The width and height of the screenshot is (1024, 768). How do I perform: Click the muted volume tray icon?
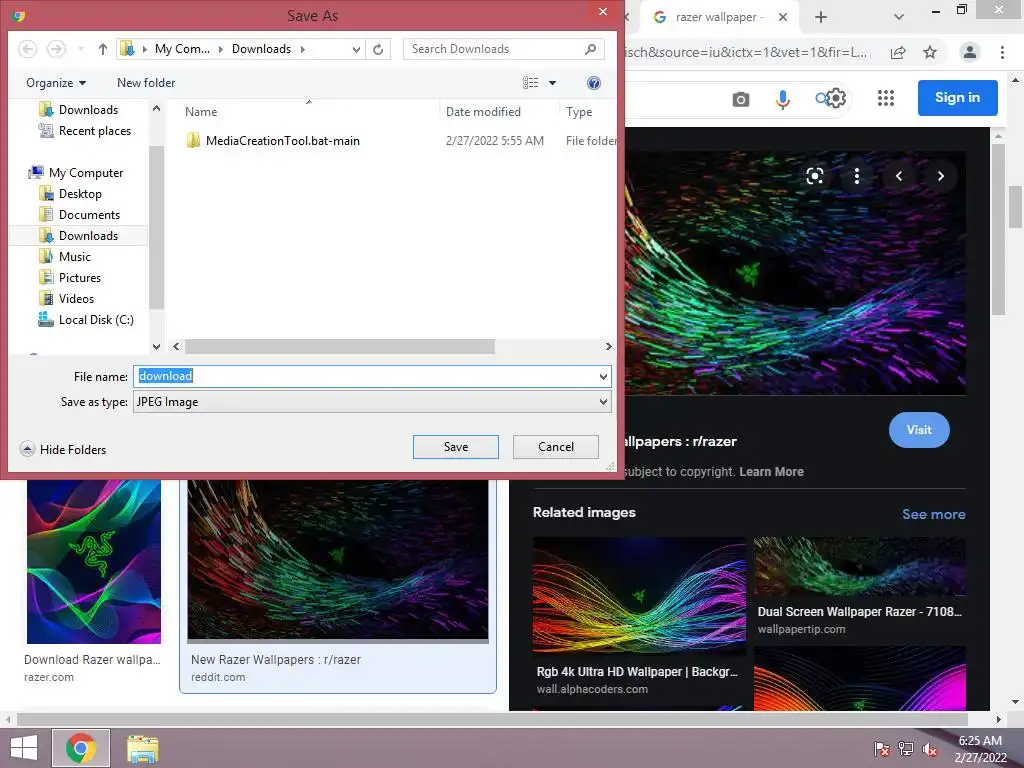[929, 749]
